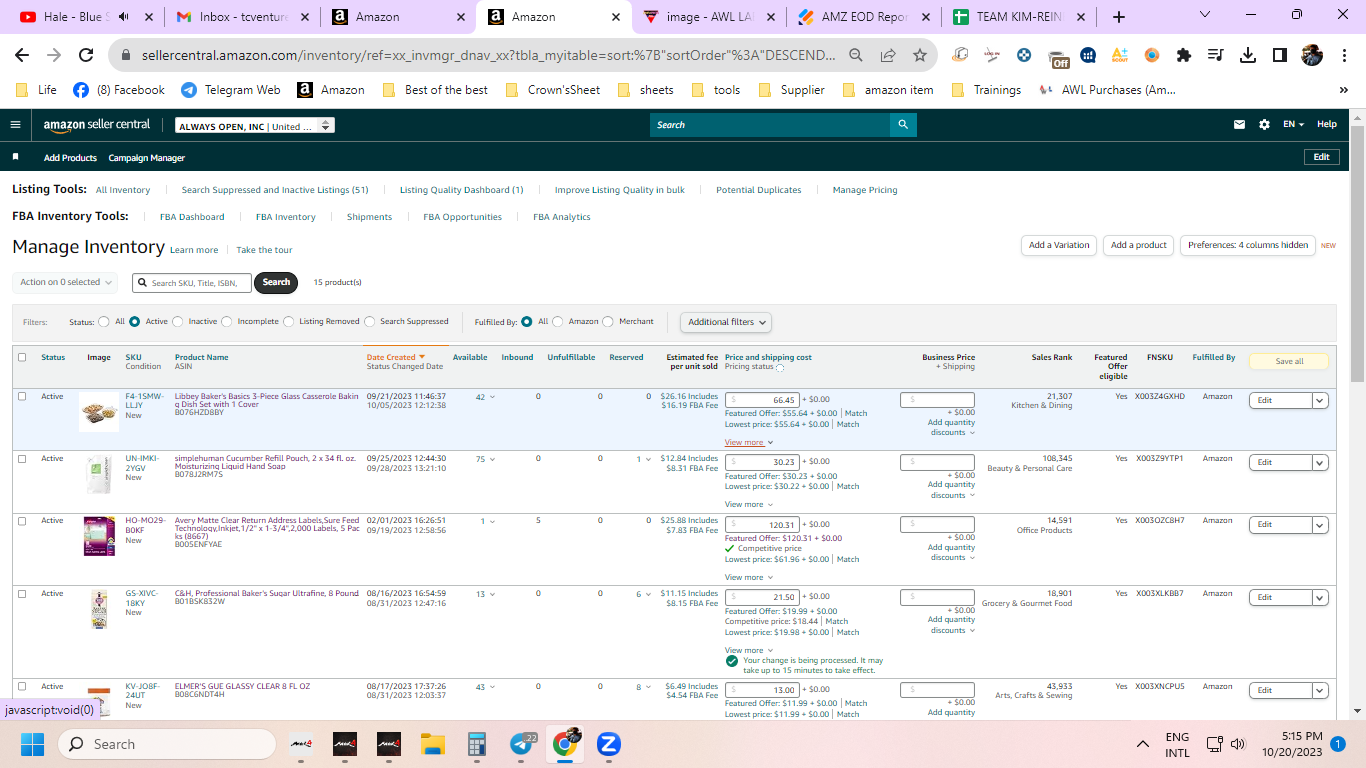Select Fulfilled By Amazon radio button
This screenshot has width=1366, height=768.
[558, 322]
